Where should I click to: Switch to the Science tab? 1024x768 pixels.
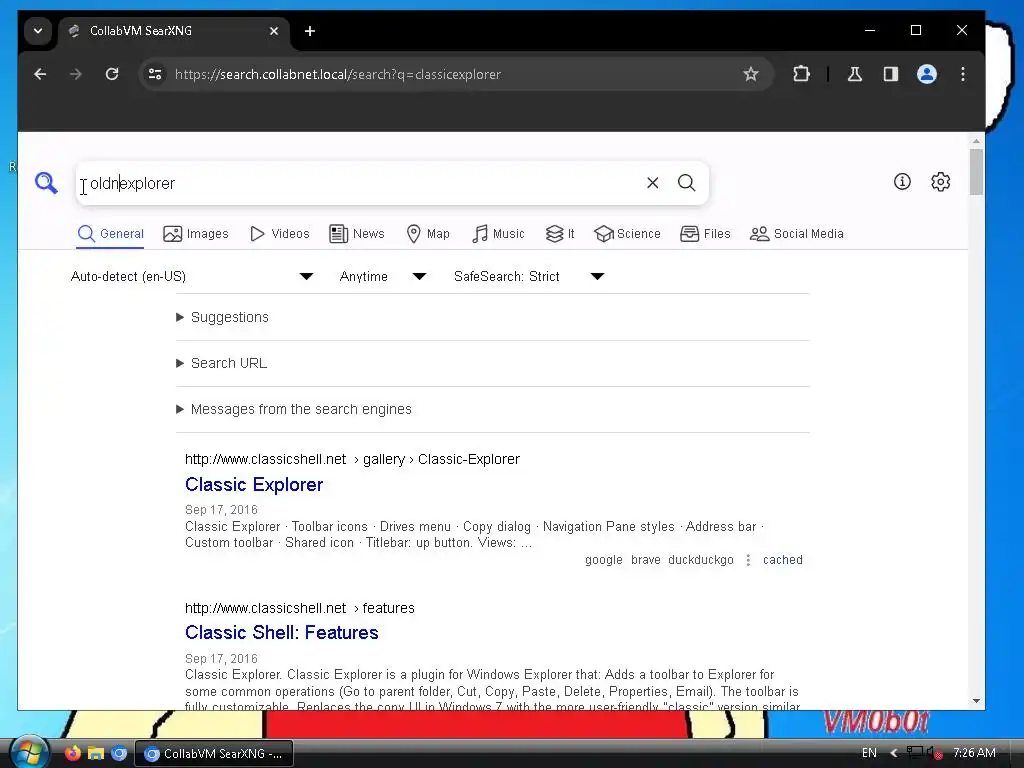(x=627, y=234)
